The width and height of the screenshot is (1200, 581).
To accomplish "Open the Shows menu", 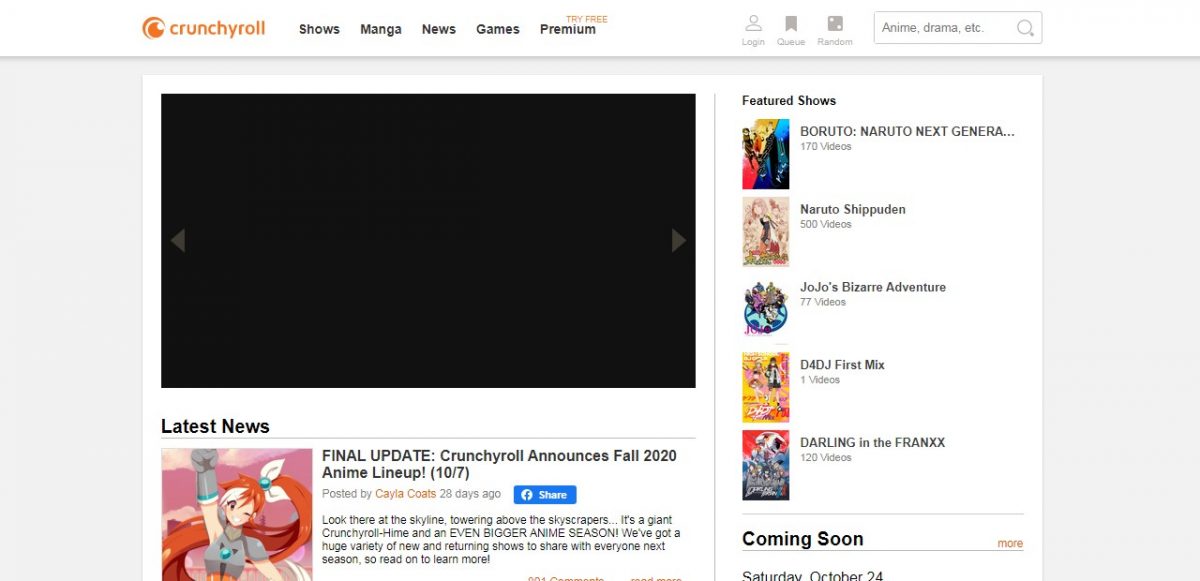I will (319, 29).
